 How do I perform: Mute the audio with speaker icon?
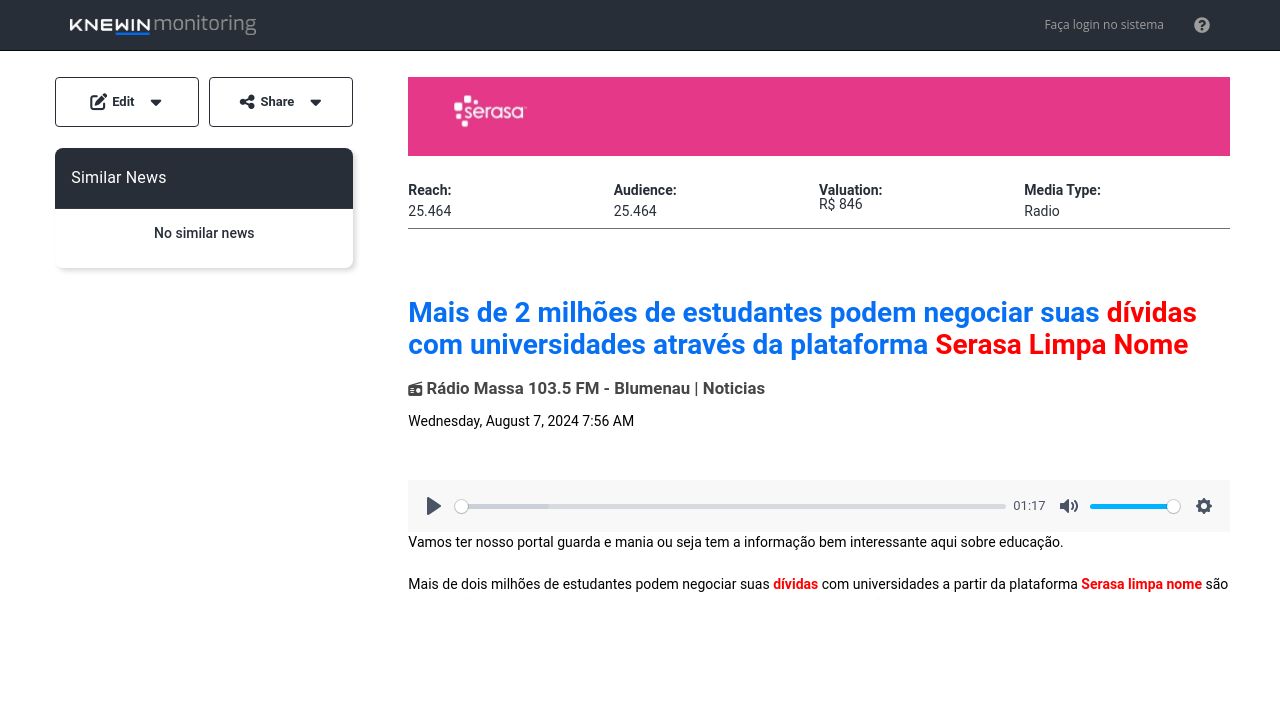point(1069,506)
